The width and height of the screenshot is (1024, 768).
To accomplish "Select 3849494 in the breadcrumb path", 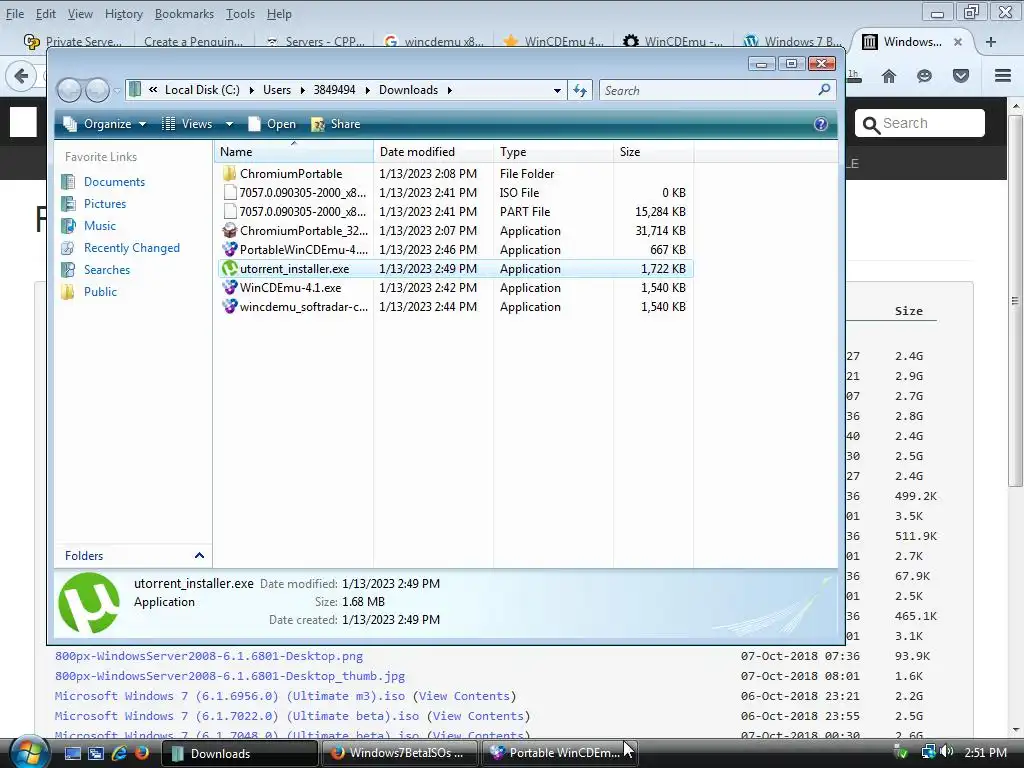I will (x=334, y=90).
